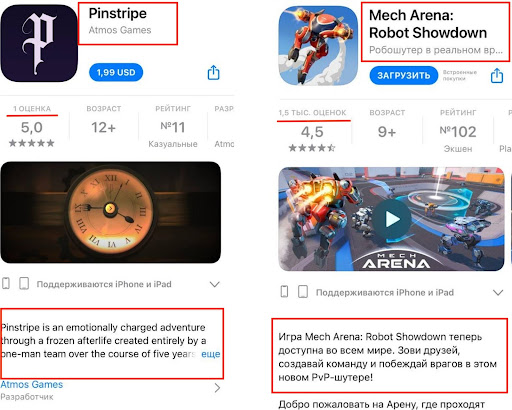Expand supported devices list under Pinstripe

coord(215,284)
